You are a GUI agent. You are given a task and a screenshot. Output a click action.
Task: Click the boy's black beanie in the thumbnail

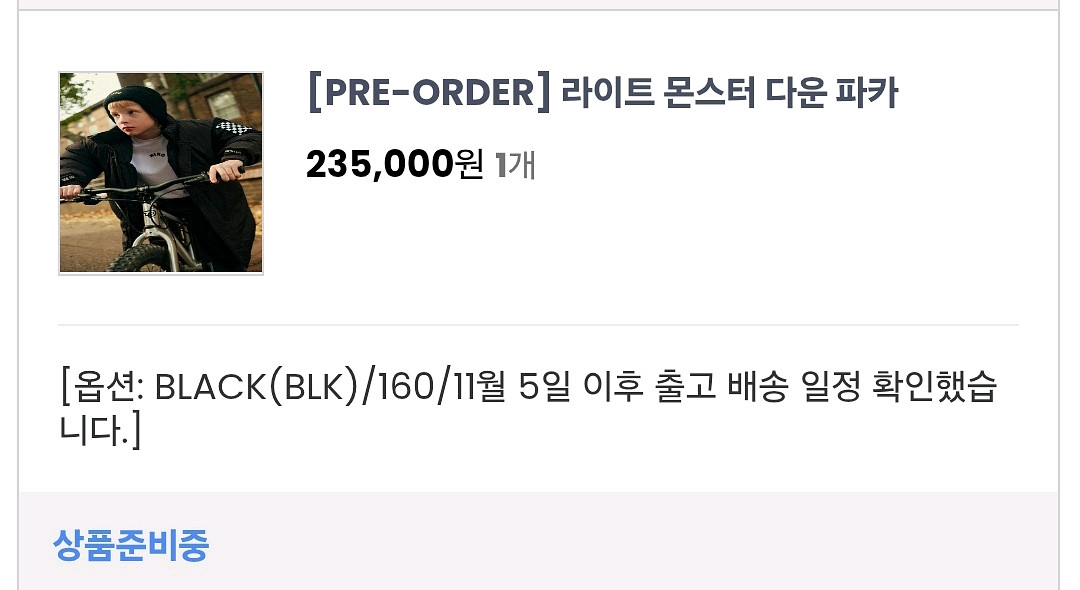[137, 103]
